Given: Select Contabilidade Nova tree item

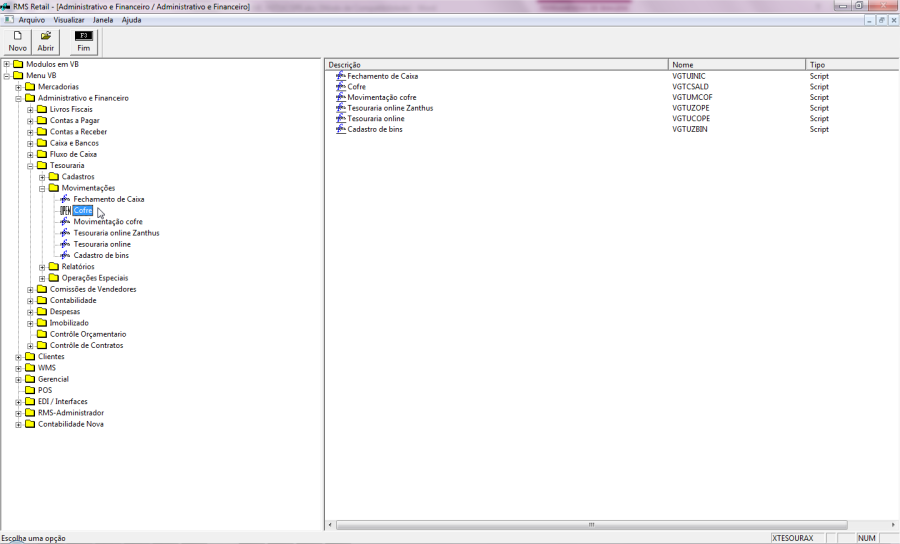Looking at the screenshot, I should 71,424.
